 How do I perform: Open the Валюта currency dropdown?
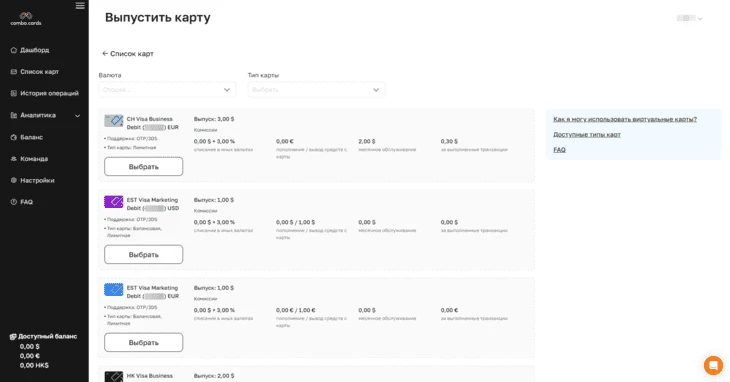pyautogui.click(x=167, y=89)
